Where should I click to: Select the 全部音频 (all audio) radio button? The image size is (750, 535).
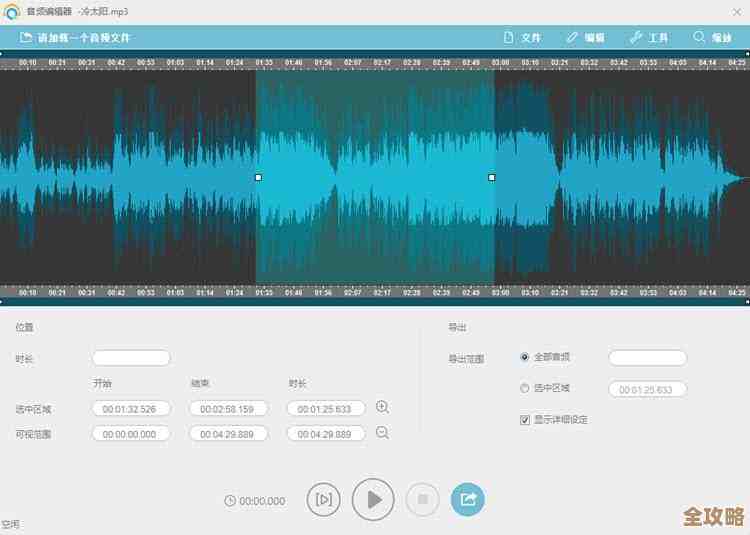pos(525,357)
